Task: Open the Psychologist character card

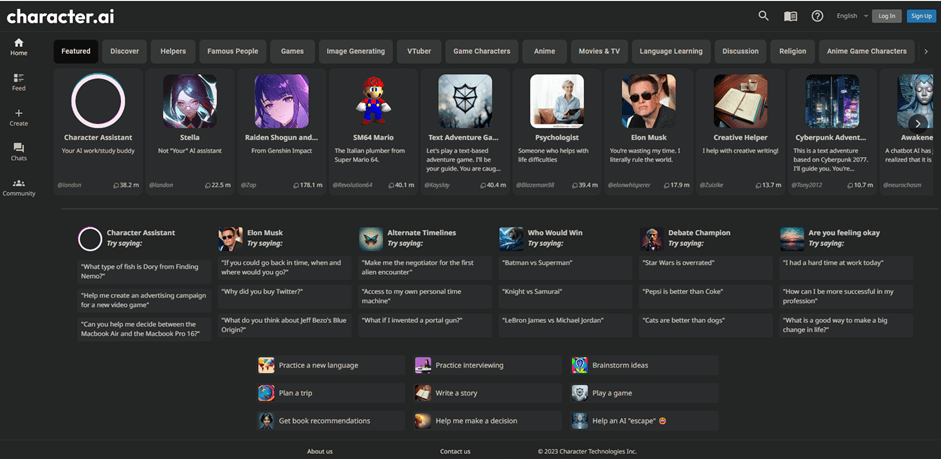Action: point(557,131)
